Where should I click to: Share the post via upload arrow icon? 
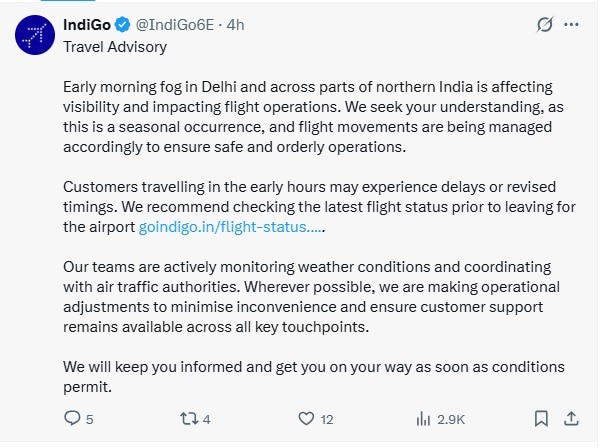pos(572,419)
